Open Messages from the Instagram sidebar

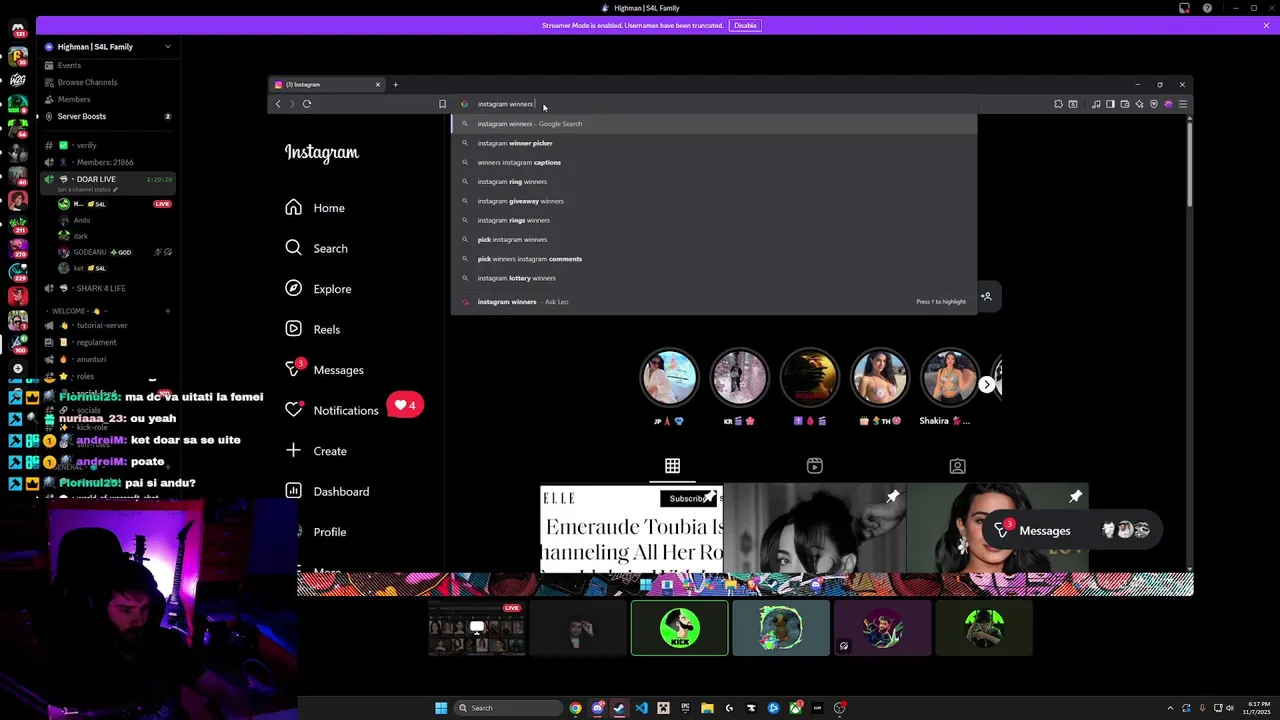pyautogui.click(x=324, y=370)
